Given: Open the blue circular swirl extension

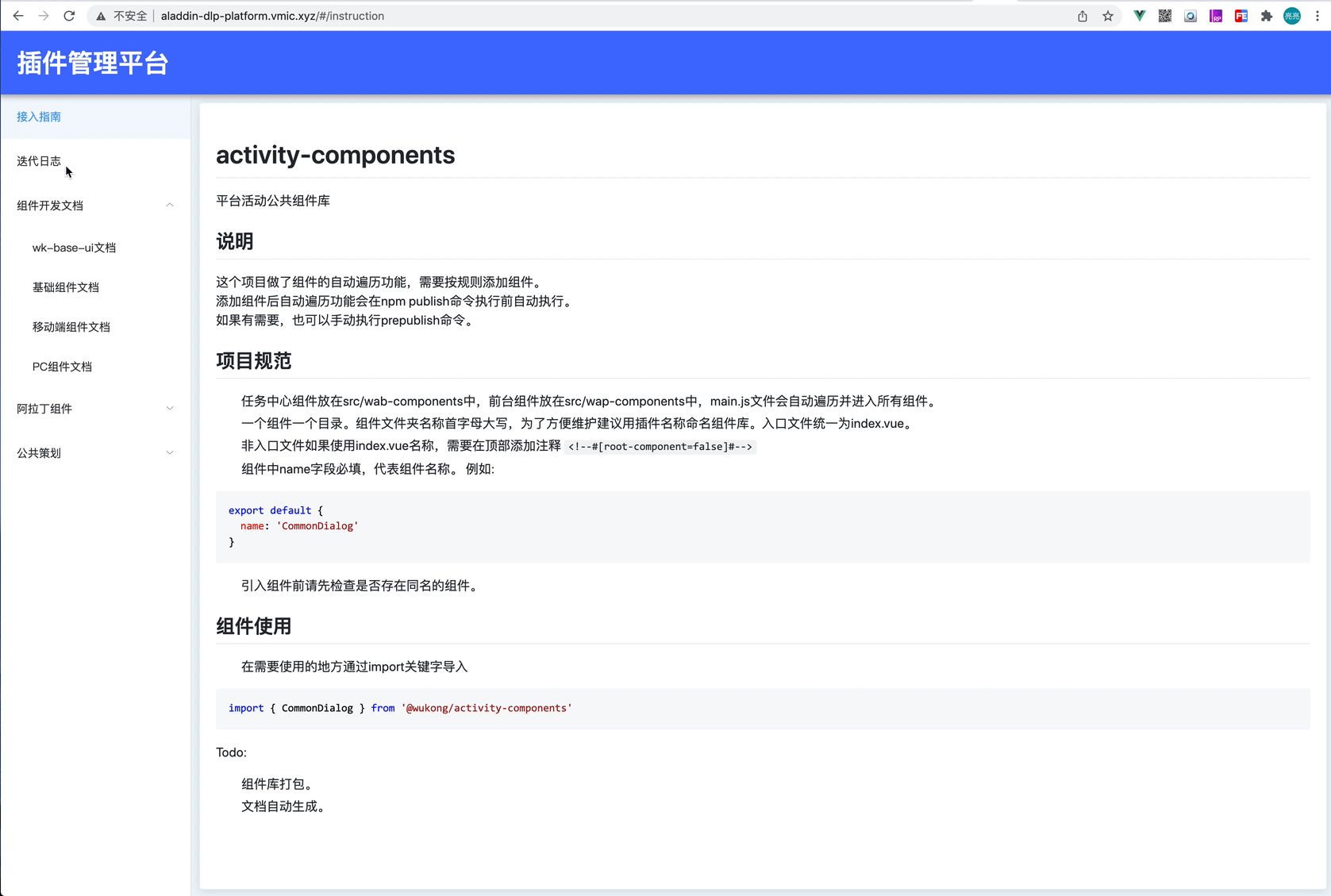Looking at the screenshot, I should (x=1191, y=16).
